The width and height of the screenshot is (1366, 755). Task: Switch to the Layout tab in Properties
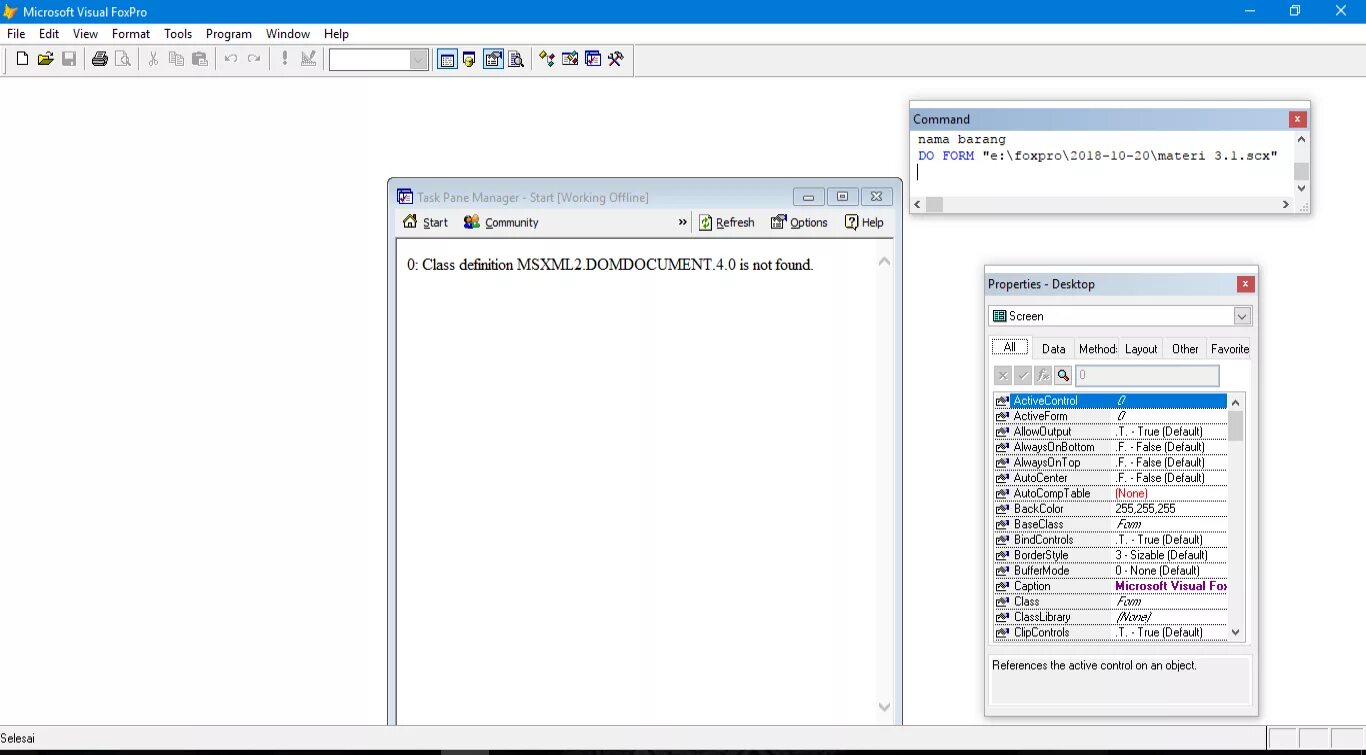[x=1141, y=349]
